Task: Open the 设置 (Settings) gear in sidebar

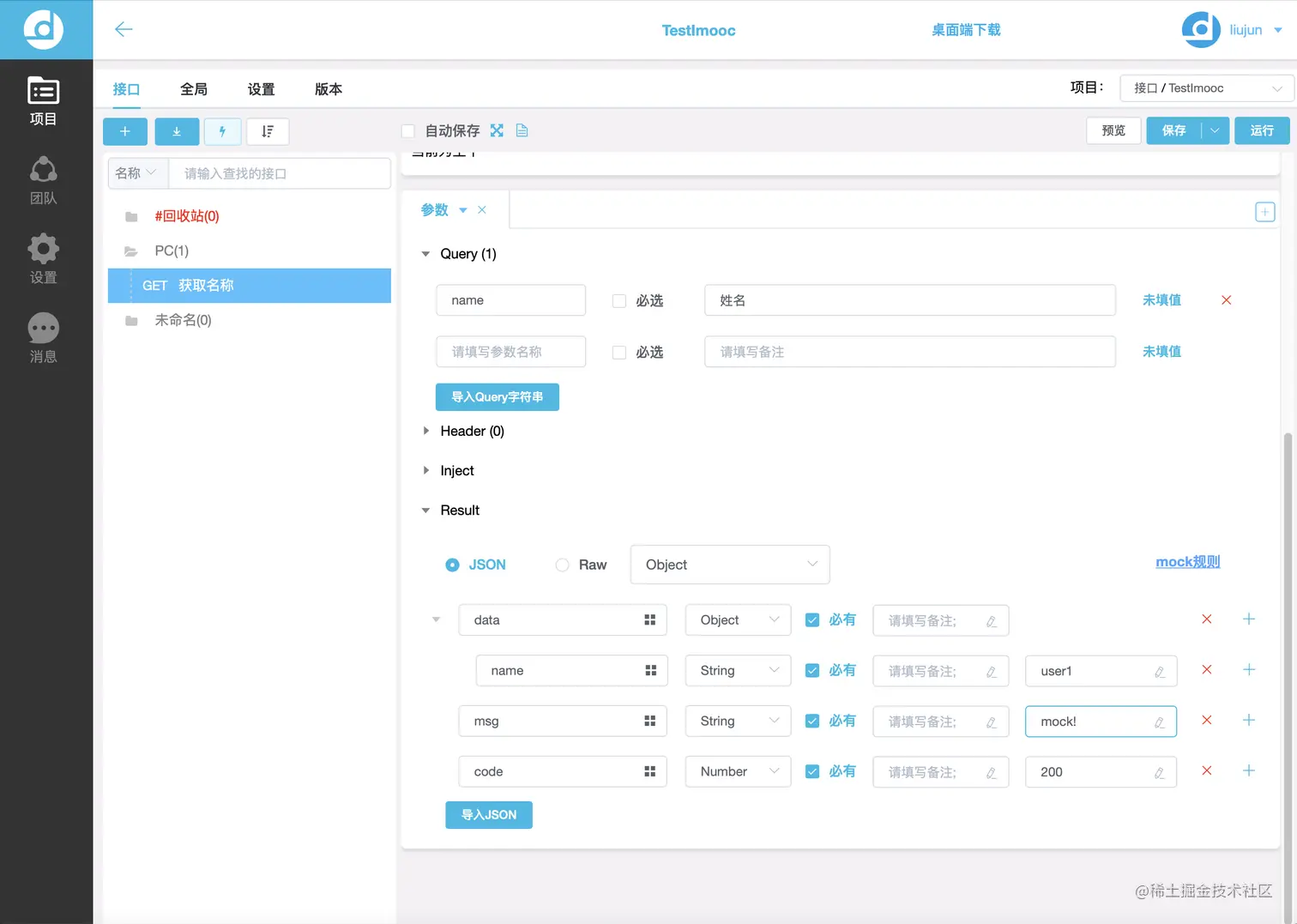Action: 43,260
